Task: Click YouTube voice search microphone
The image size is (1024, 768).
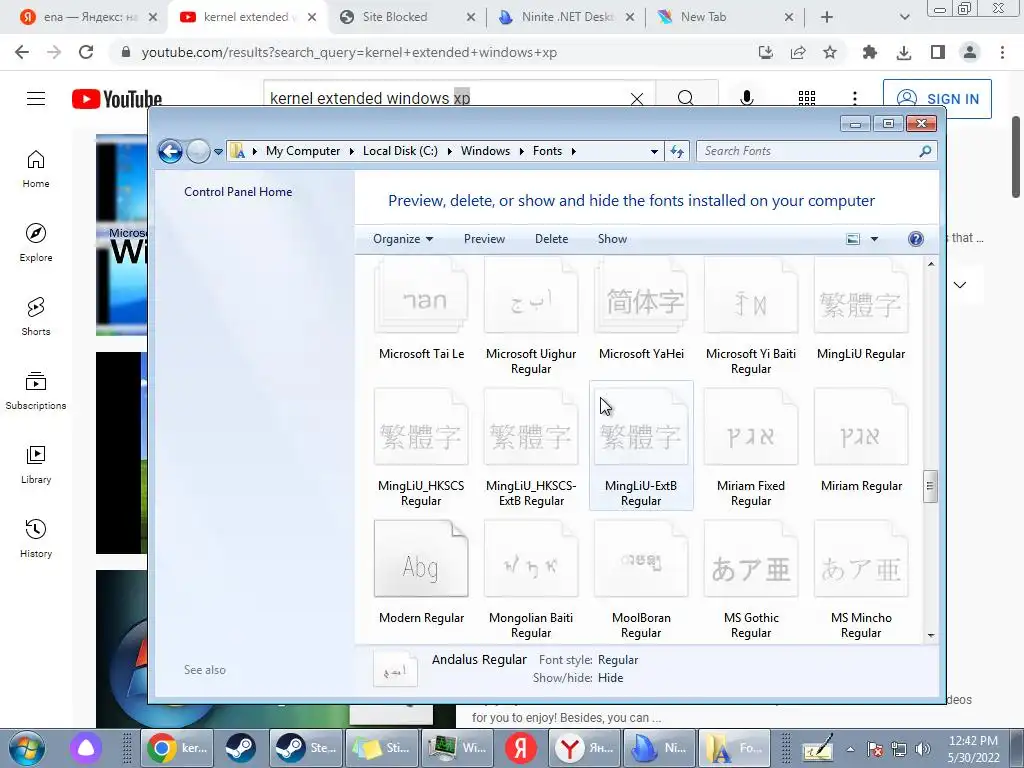Action: [746, 99]
